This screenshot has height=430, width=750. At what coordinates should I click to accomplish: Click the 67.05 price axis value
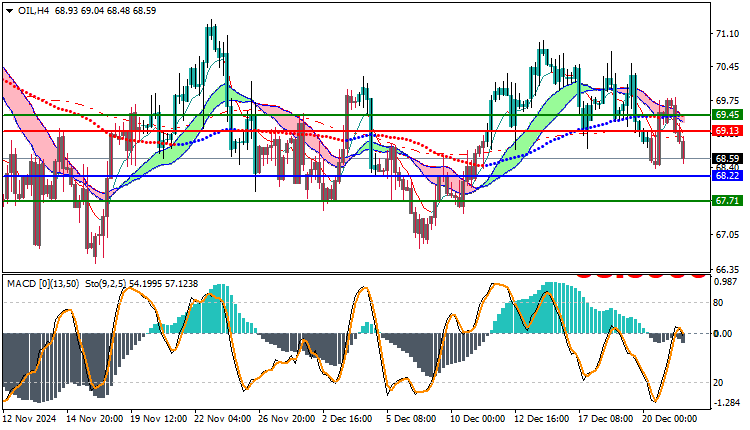pos(727,234)
